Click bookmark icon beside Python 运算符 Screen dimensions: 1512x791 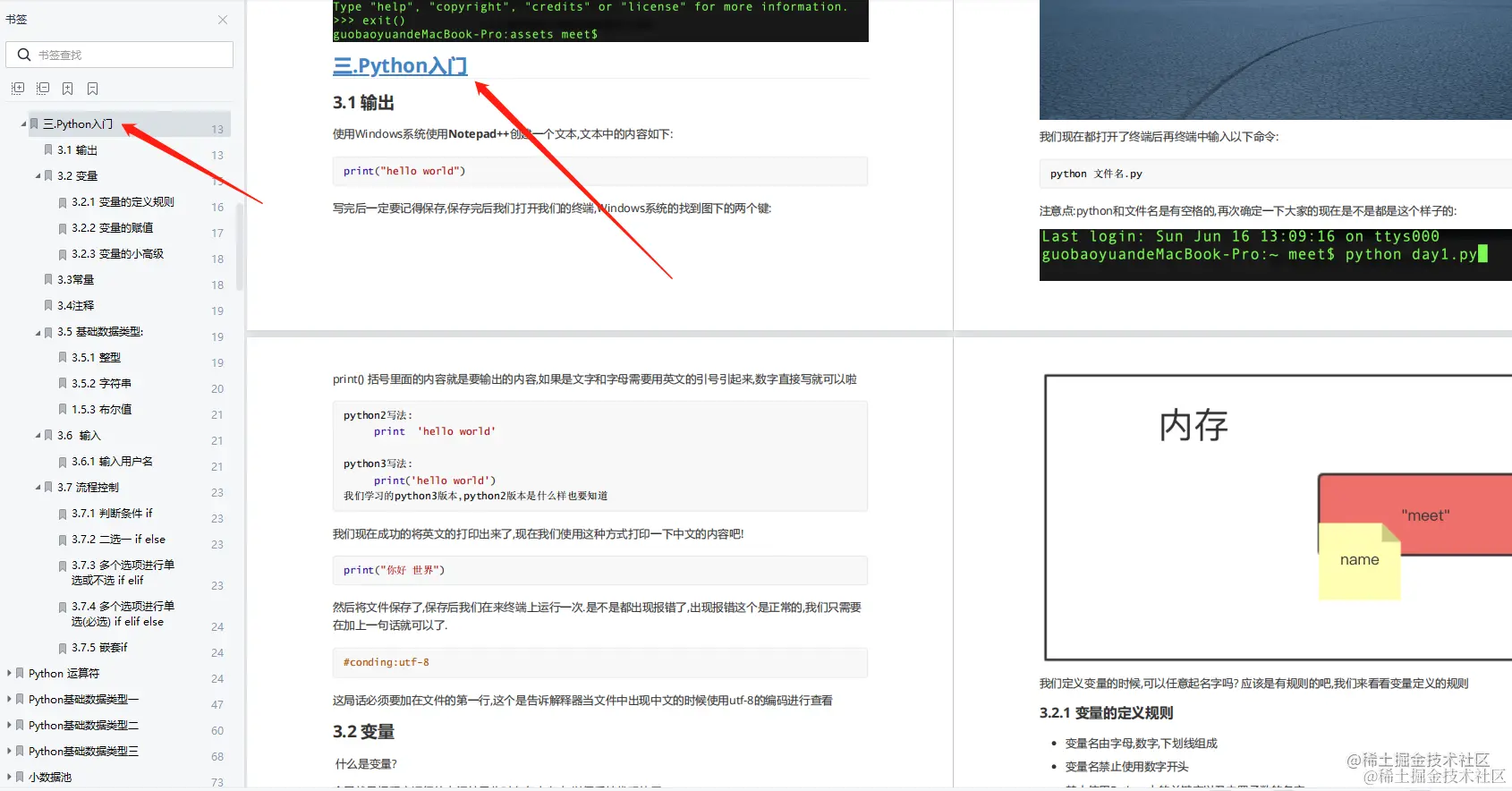(20, 674)
